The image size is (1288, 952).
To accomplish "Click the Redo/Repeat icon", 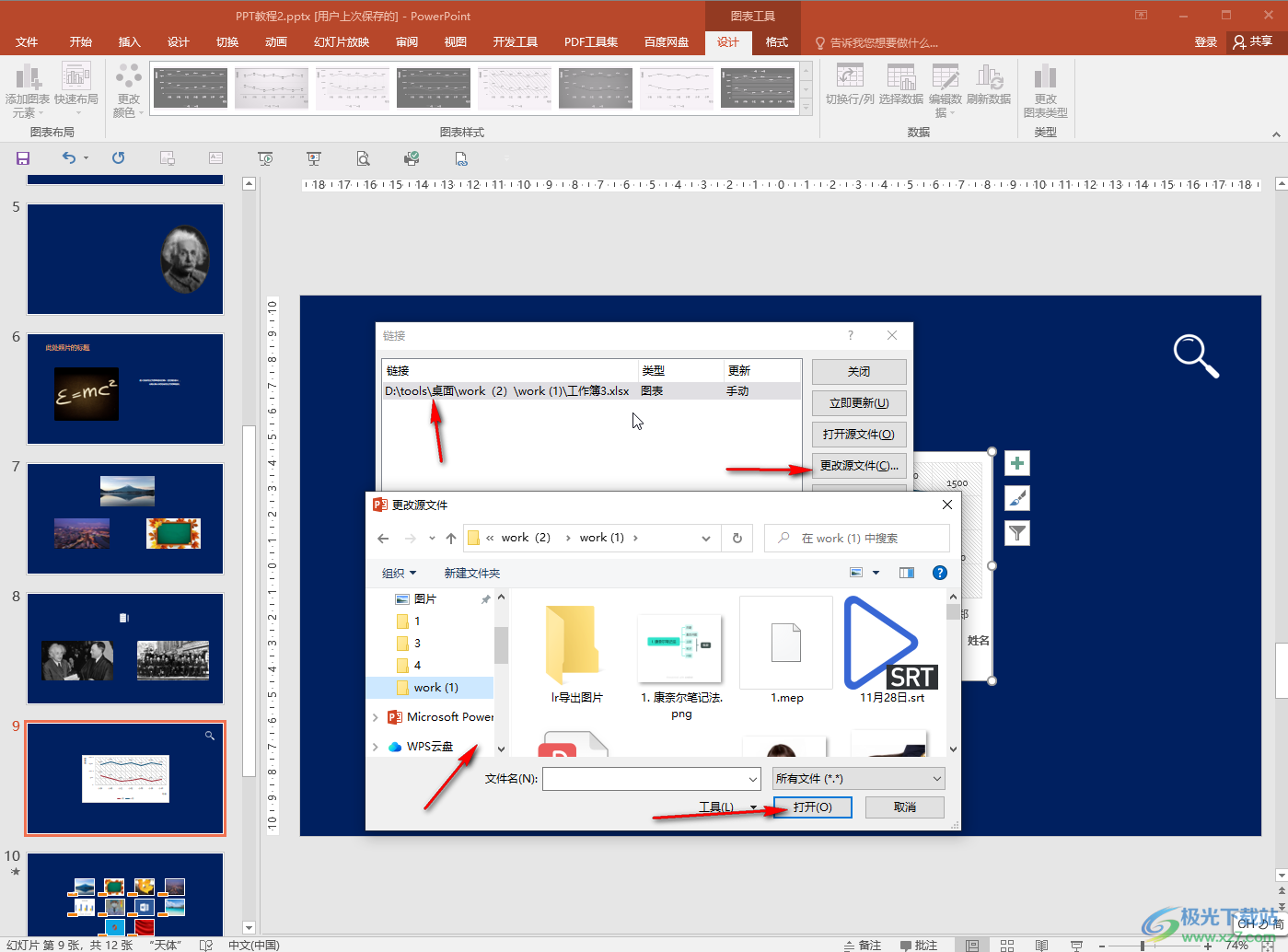I will click(x=119, y=158).
